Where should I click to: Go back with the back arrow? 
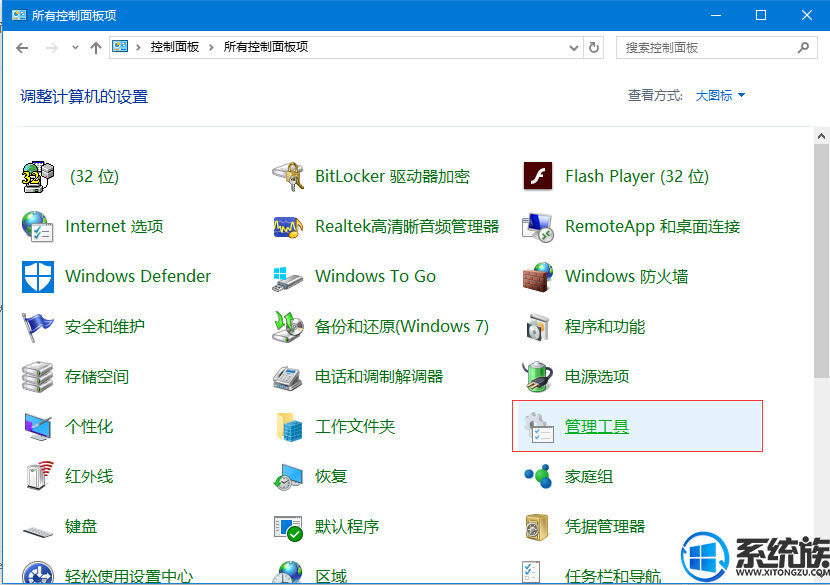[22, 48]
